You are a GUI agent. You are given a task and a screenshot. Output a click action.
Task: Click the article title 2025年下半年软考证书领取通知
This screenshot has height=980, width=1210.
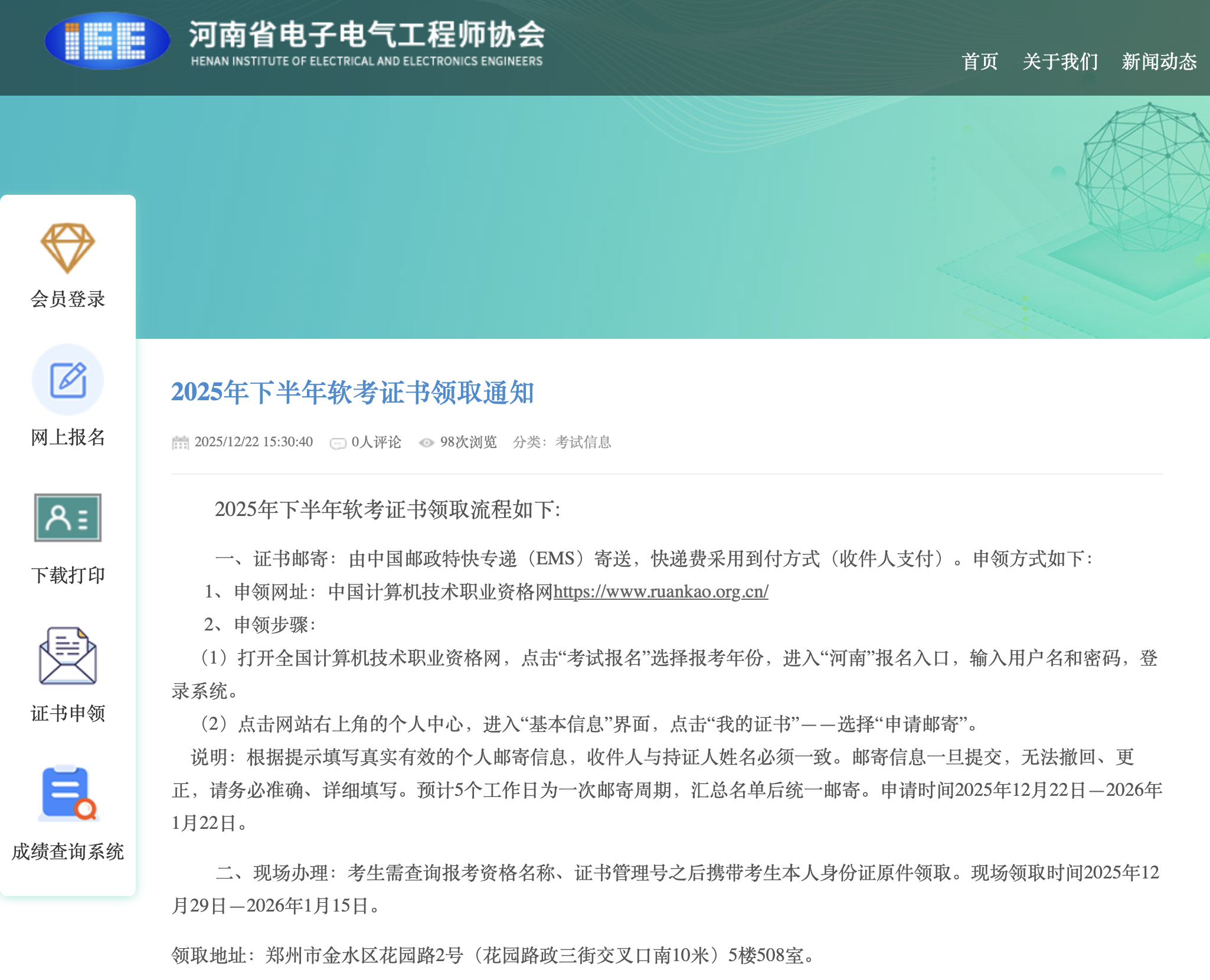click(352, 393)
